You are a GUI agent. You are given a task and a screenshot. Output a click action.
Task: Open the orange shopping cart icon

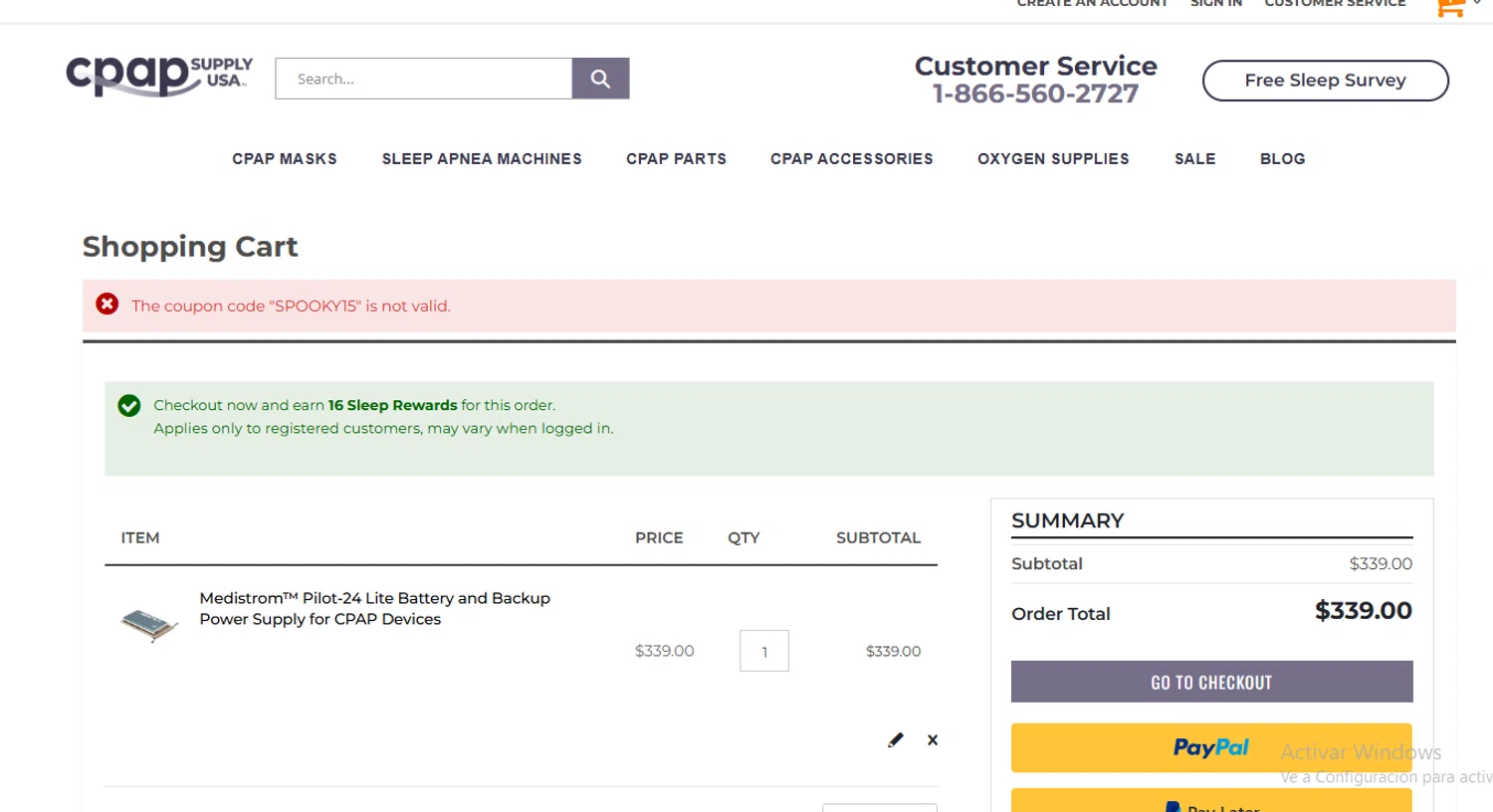(x=1449, y=8)
